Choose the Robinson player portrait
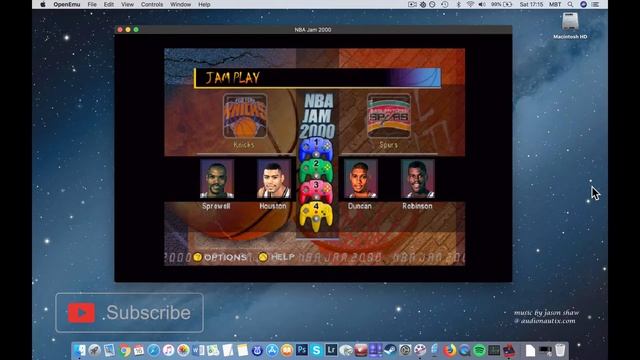The image size is (640, 360). 418,179
